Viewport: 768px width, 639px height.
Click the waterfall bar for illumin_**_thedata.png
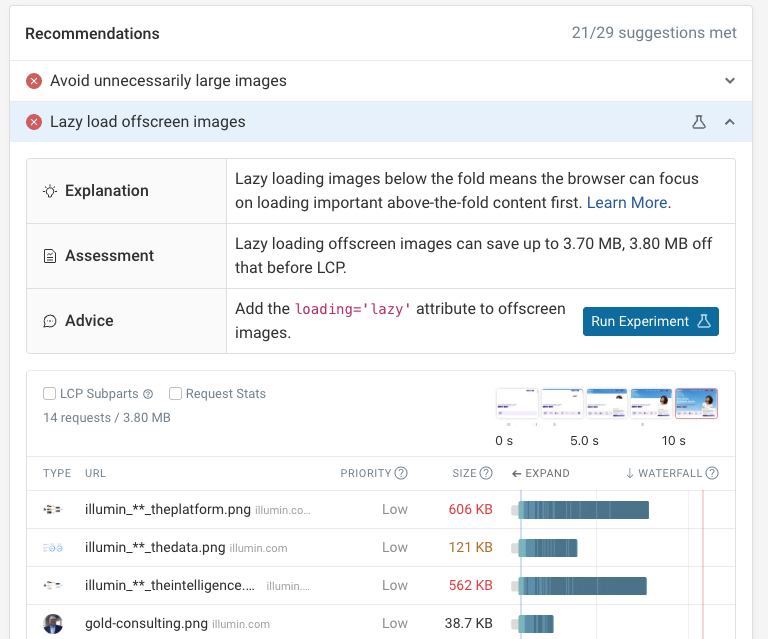(x=547, y=548)
